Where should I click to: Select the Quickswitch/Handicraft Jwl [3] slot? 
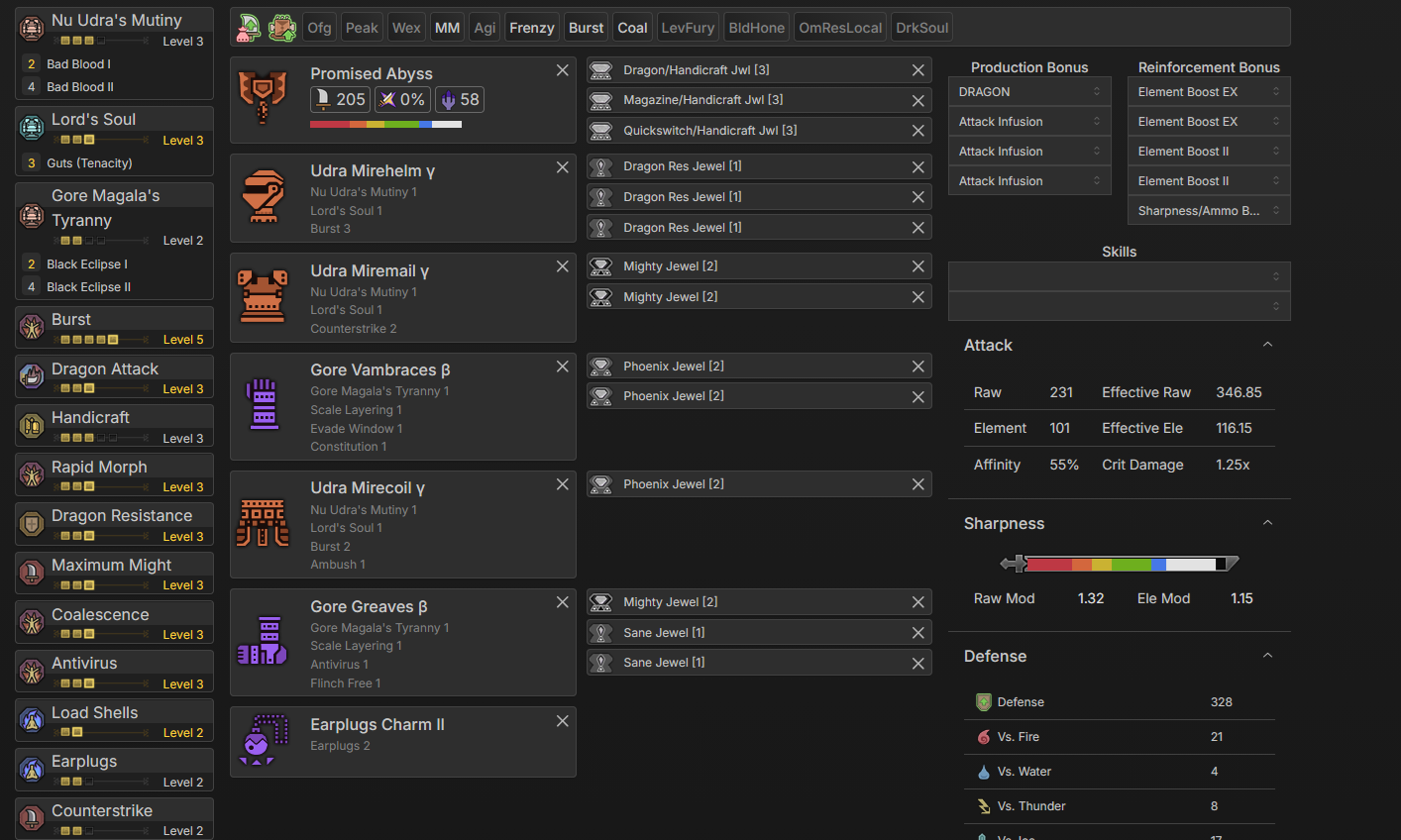[x=759, y=131]
